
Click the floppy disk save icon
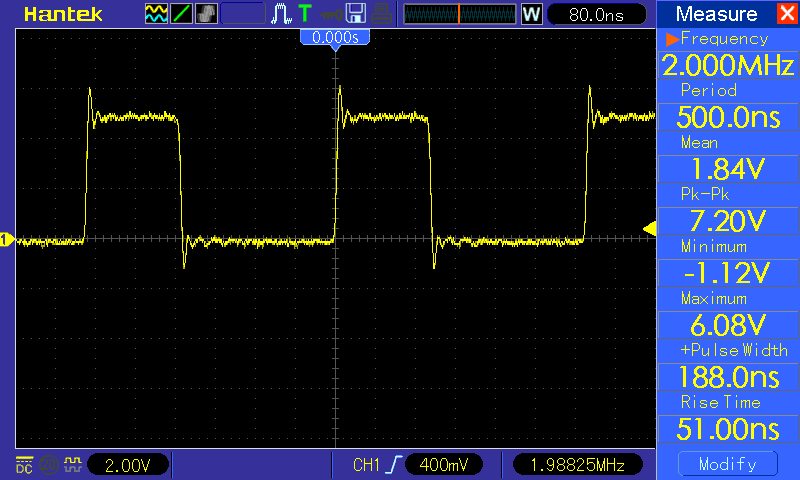coord(356,14)
